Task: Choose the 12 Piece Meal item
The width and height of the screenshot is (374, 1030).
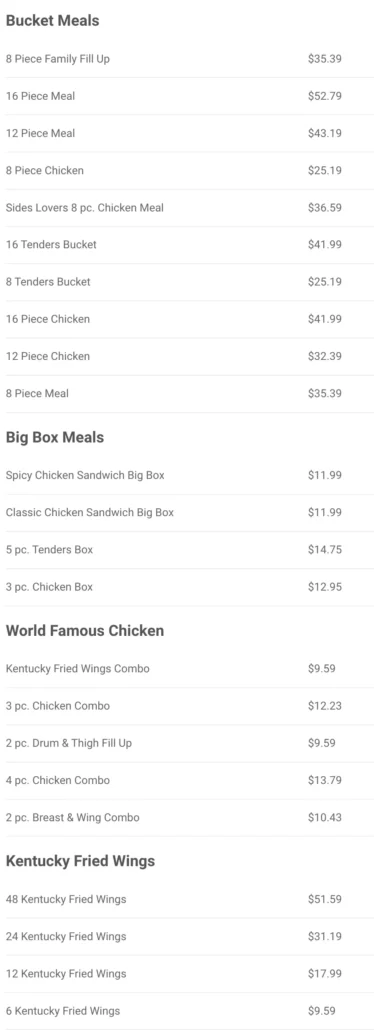Action: click(x=187, y=133)
